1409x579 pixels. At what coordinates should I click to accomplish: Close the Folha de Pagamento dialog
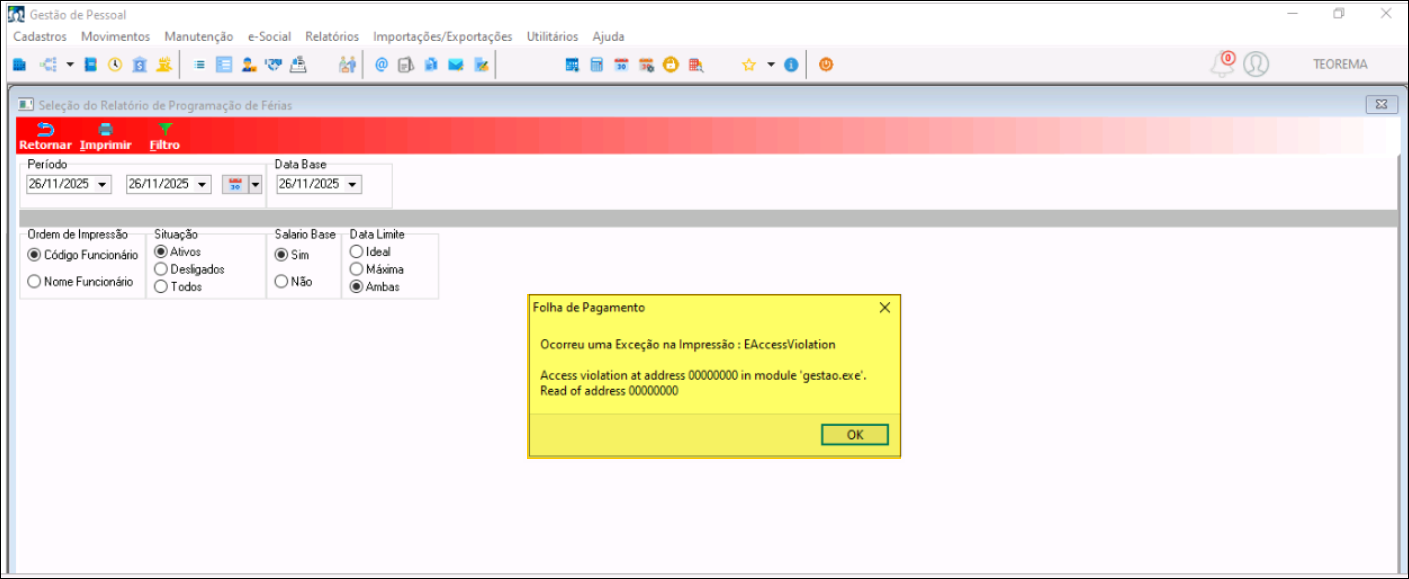pyautogui.click(x=884, y=308)
